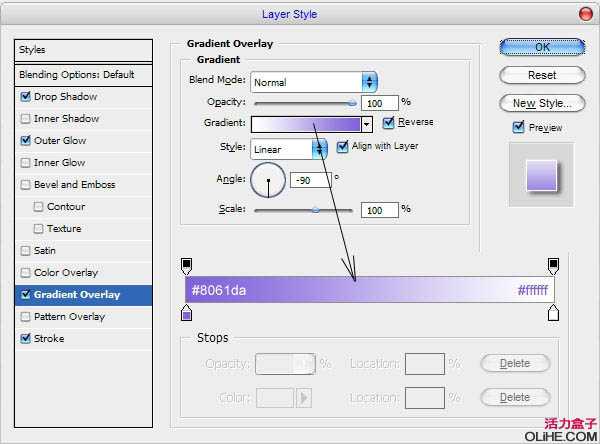The width and height of the screenshot is (600, 444).
Task: Select the purple color stop marker
Action: point(186,314)
